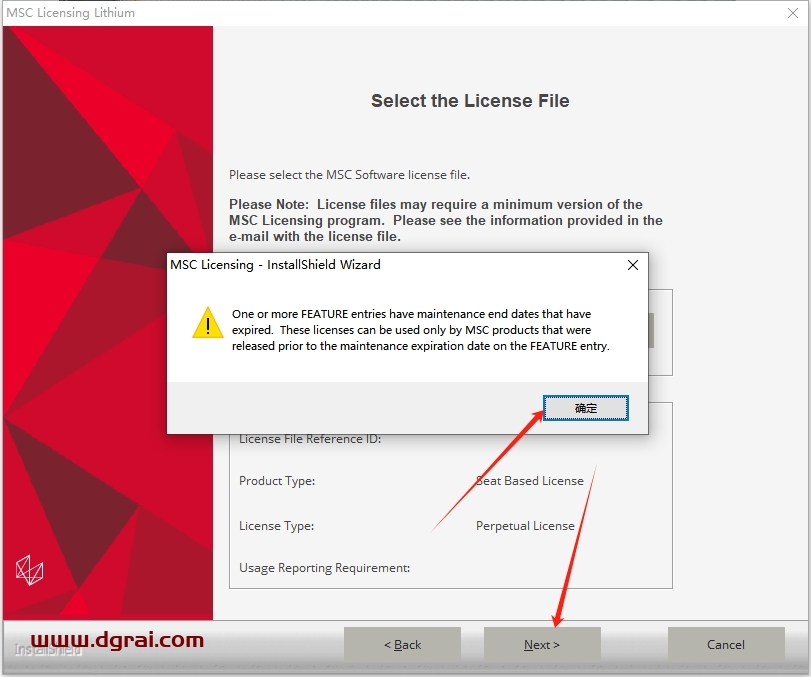
Task: Close the MSC Licensing Lithium window
Action: pyautogui.click(x=793, y=13)
